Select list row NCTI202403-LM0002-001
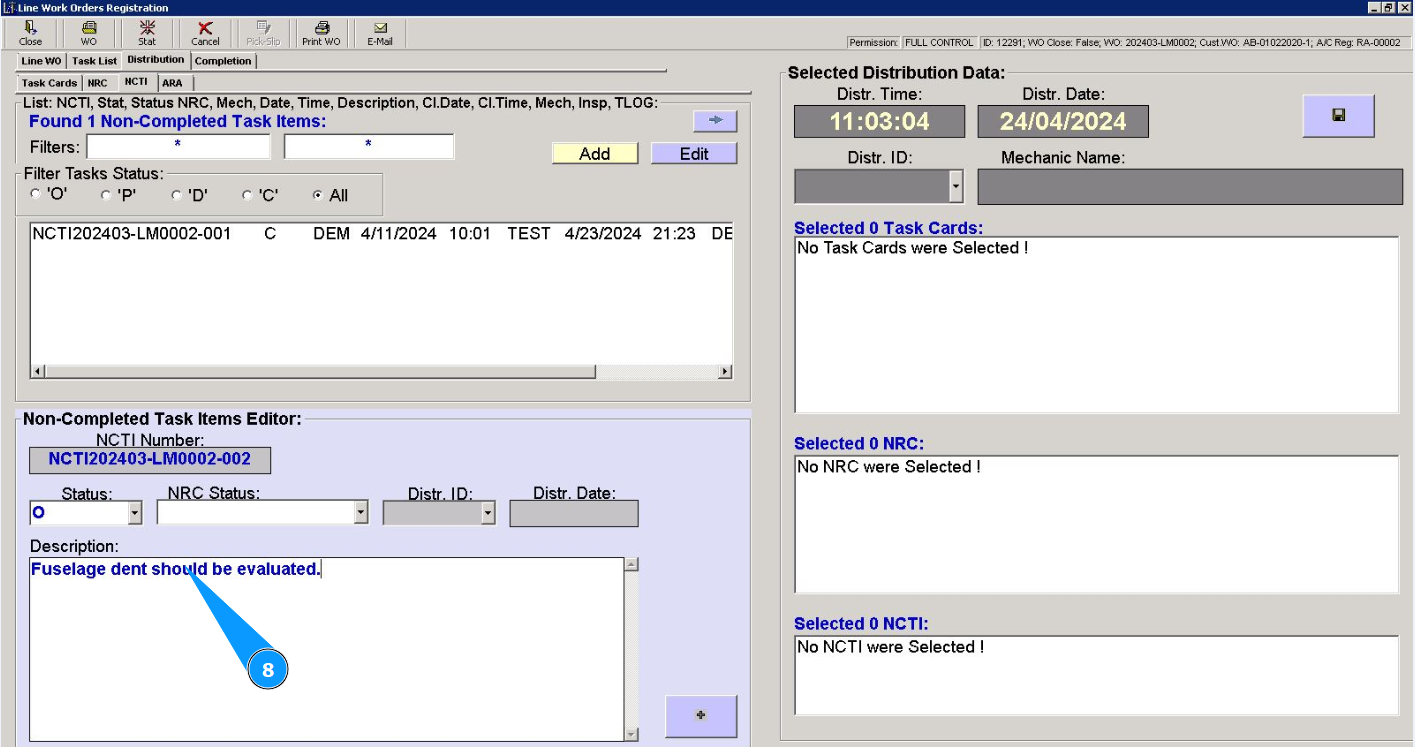1415x747 pixels. (381, 234)
